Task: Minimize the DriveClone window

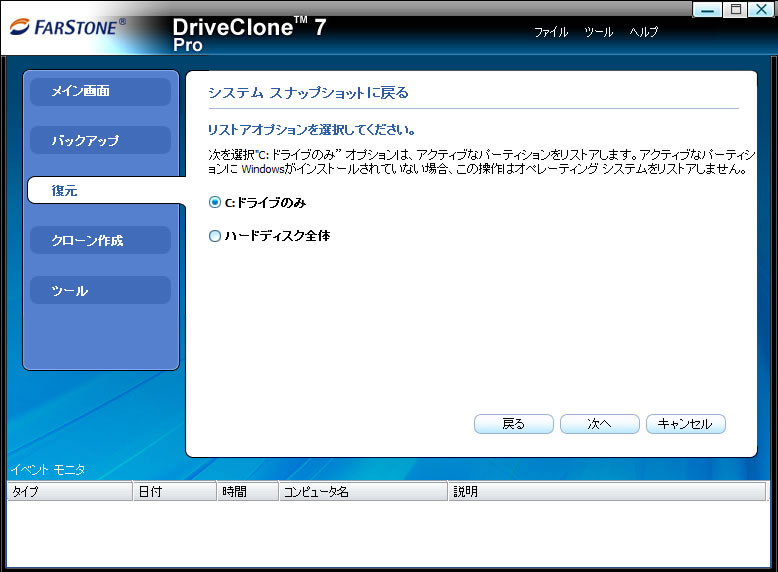Action: (708, 9)
